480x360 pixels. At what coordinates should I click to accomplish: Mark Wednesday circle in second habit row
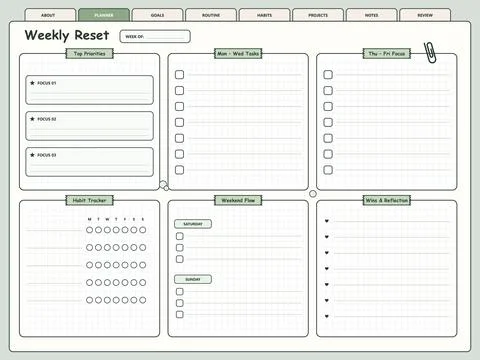tap(107, 247)
